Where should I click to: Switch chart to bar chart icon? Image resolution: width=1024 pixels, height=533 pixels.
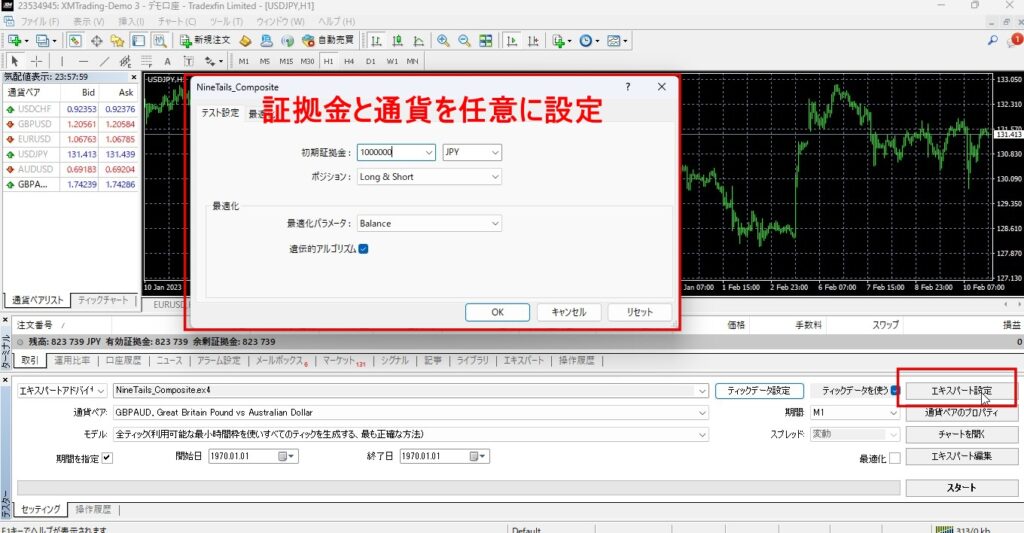click(x=376, y=40)
